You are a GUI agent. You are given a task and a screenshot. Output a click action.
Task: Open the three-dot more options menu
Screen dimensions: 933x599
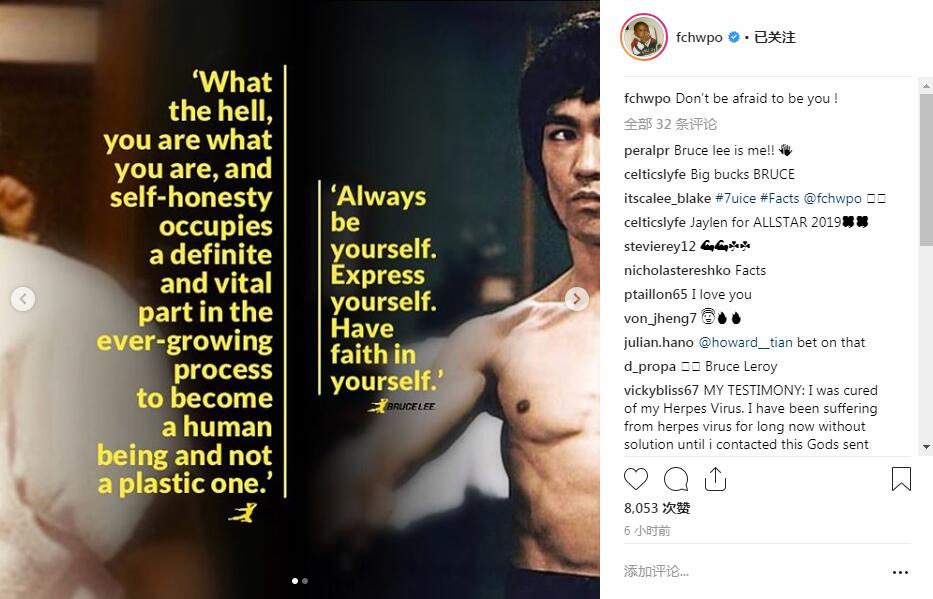pos(900,572)
